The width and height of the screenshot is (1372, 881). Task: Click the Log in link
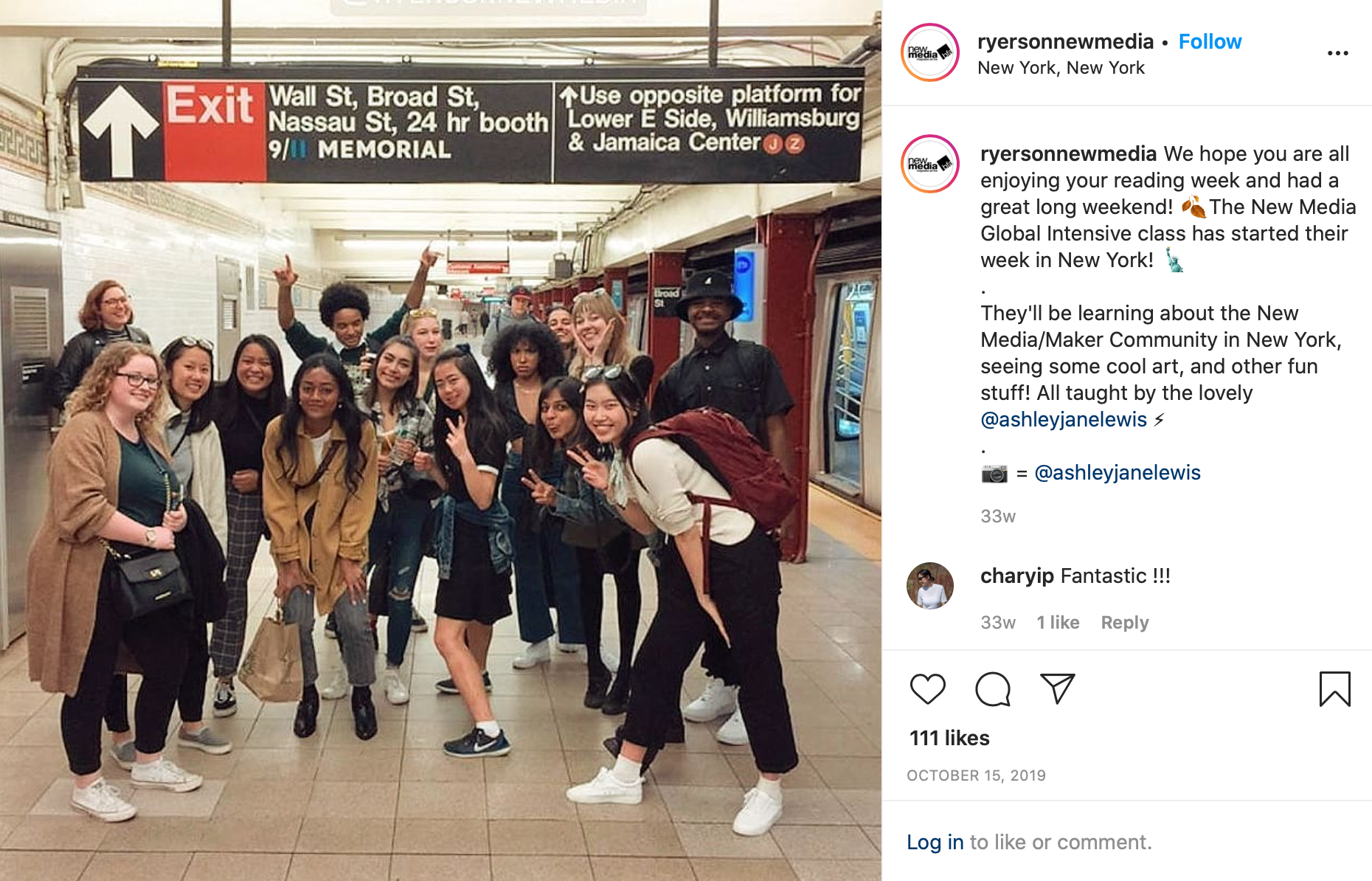point(935,842)
